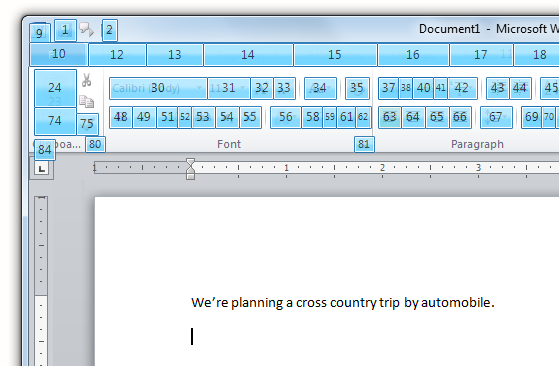Click the Grow Font button
The height and width of the screenshot is (366, 559).
[262, 88]
